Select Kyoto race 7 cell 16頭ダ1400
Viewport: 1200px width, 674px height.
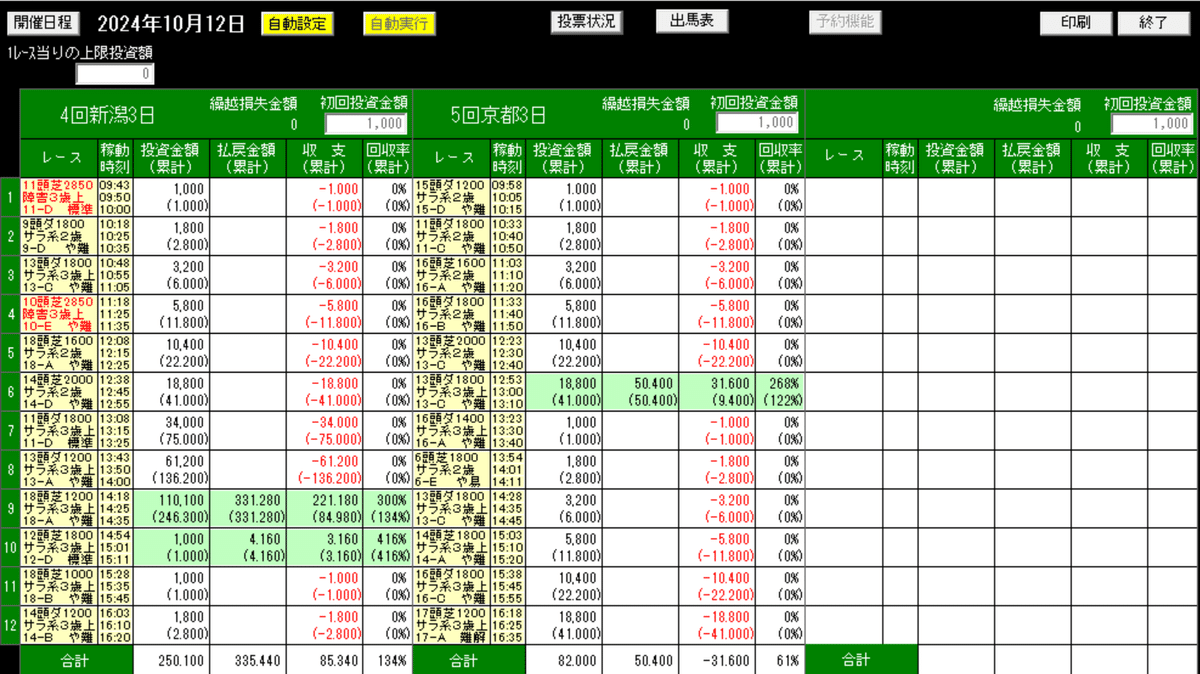tap(451, 430)
